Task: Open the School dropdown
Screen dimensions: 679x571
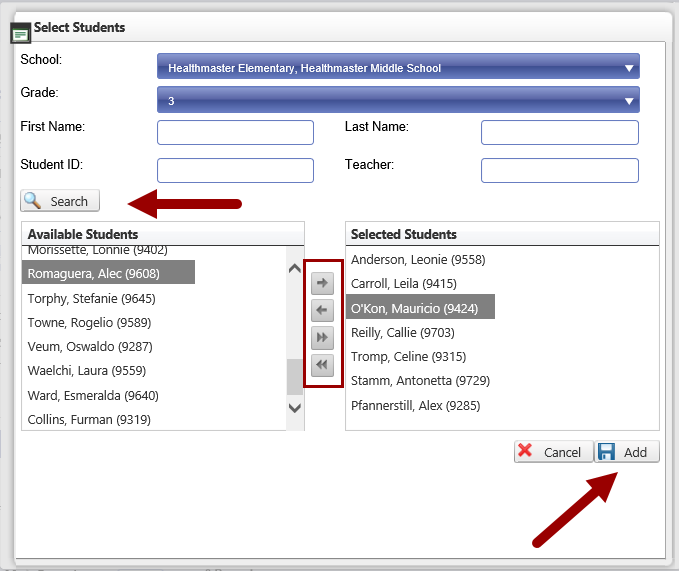Action: pyautogui.click(x=398, y=68)
